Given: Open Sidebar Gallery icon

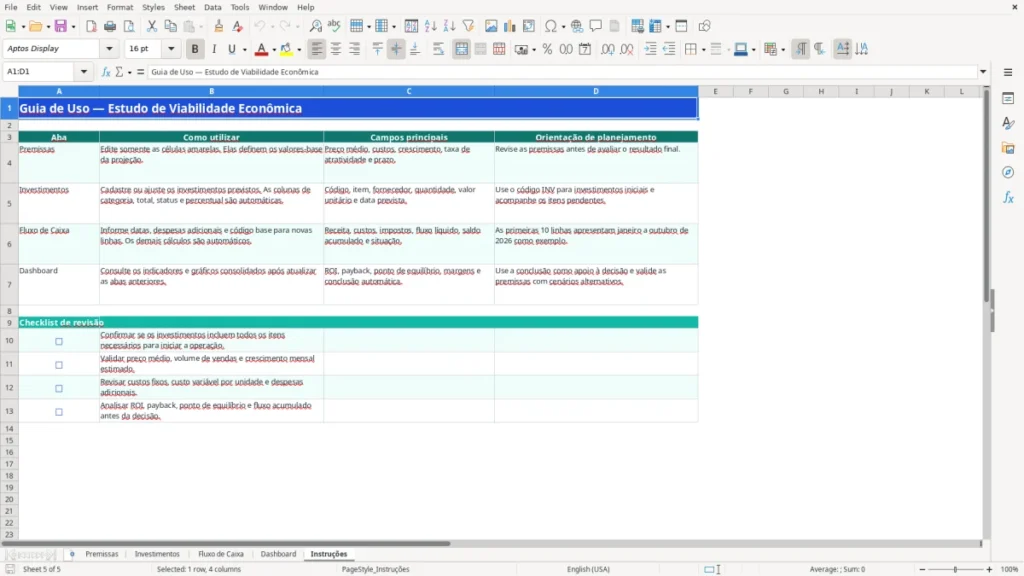Looking at the screenshot, I should tap(1008, 148).
